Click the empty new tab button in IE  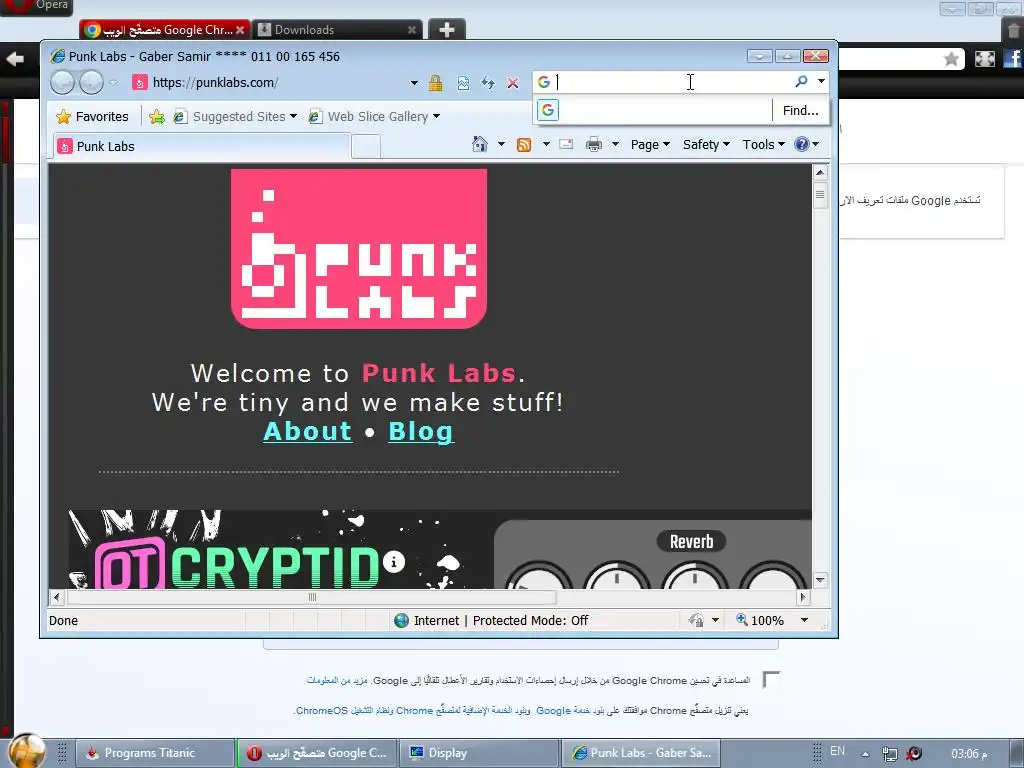tap(366, 146)
